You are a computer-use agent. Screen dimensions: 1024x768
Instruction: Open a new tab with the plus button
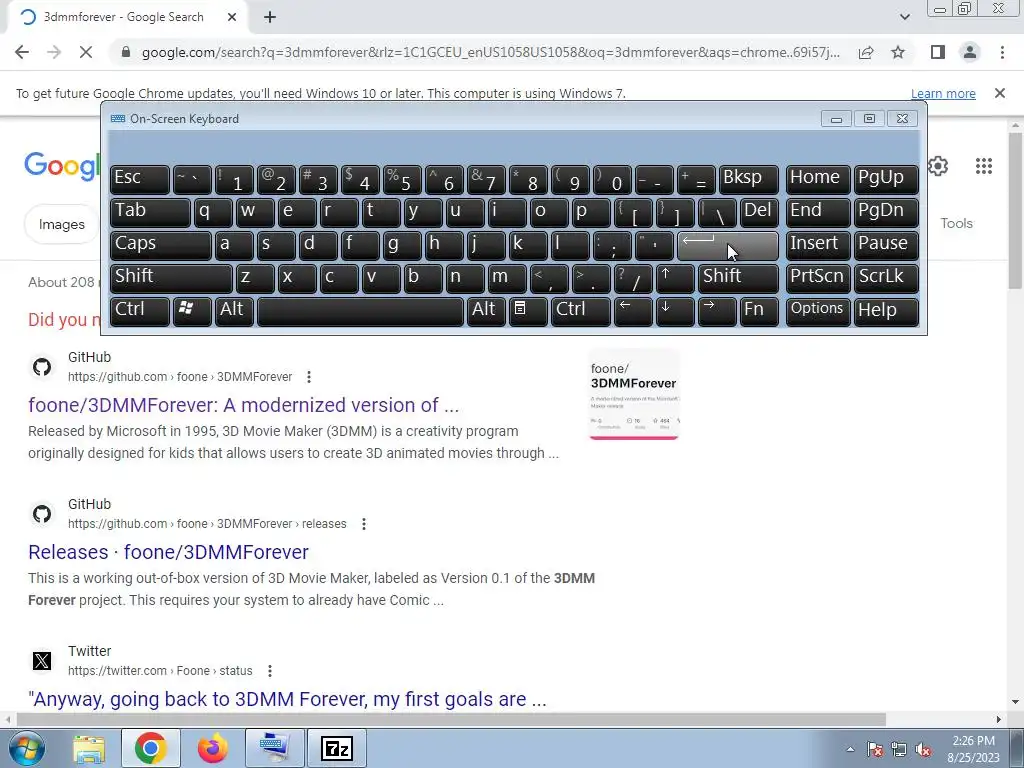tap(270, 17)
